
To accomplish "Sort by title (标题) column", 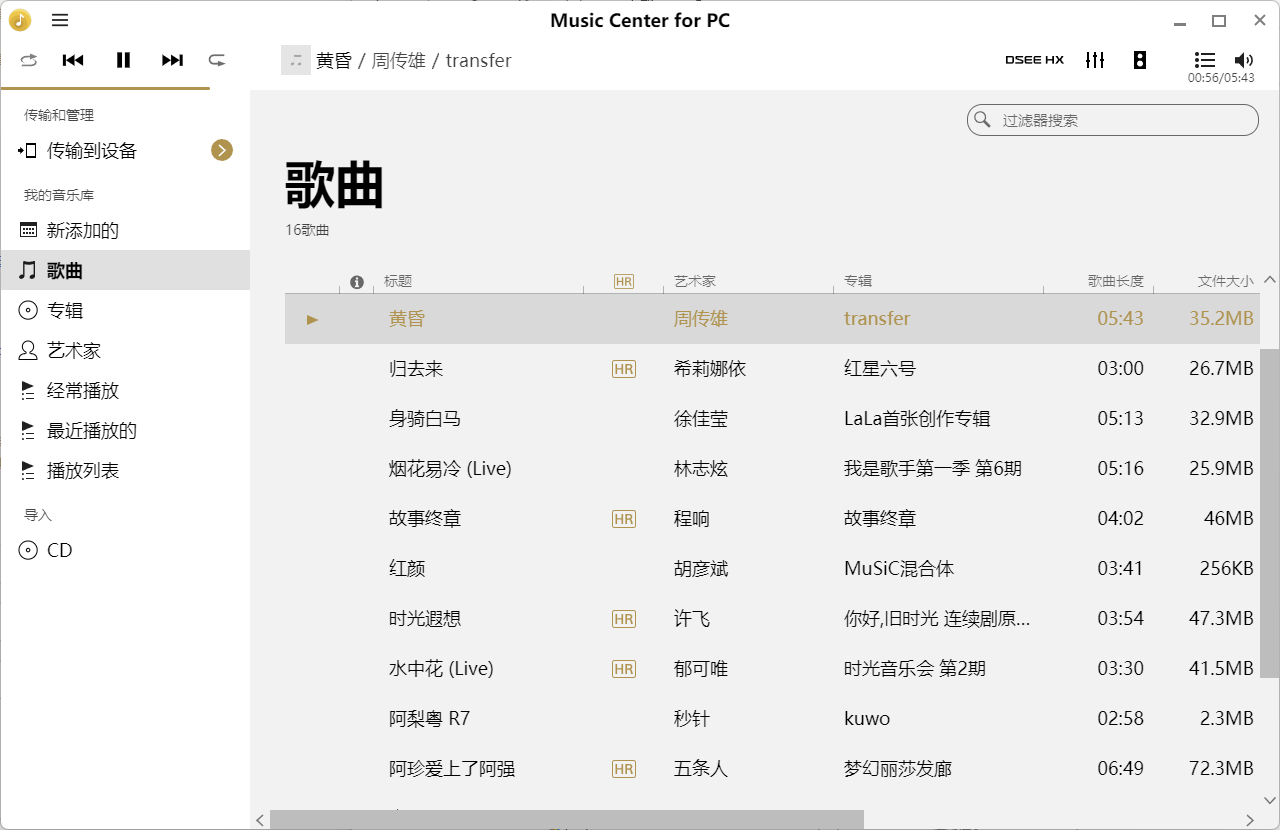I will click(398, 282).
